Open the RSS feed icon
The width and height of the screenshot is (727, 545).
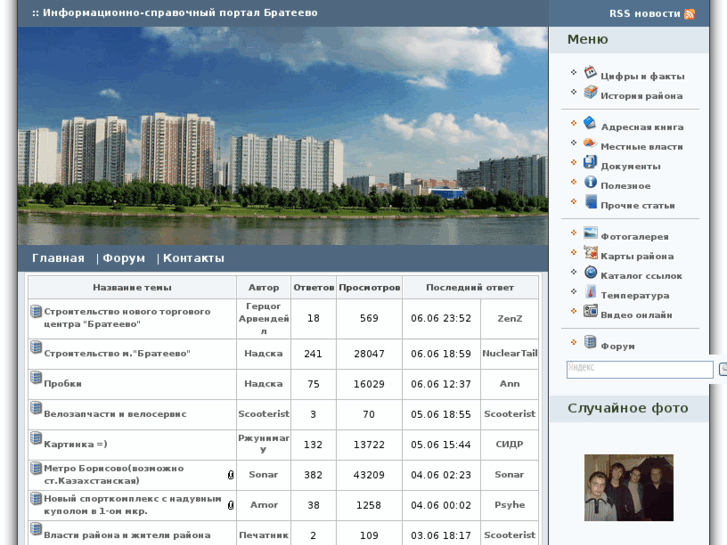689,14
